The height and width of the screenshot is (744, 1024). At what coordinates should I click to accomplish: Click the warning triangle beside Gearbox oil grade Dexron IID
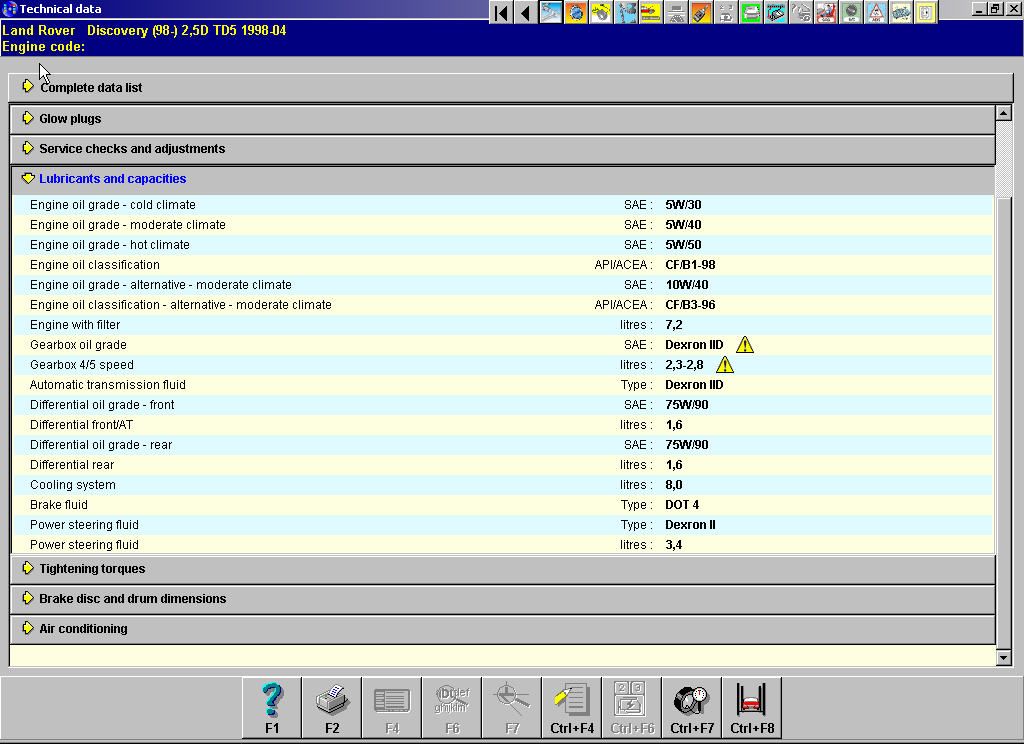[744, 345]
